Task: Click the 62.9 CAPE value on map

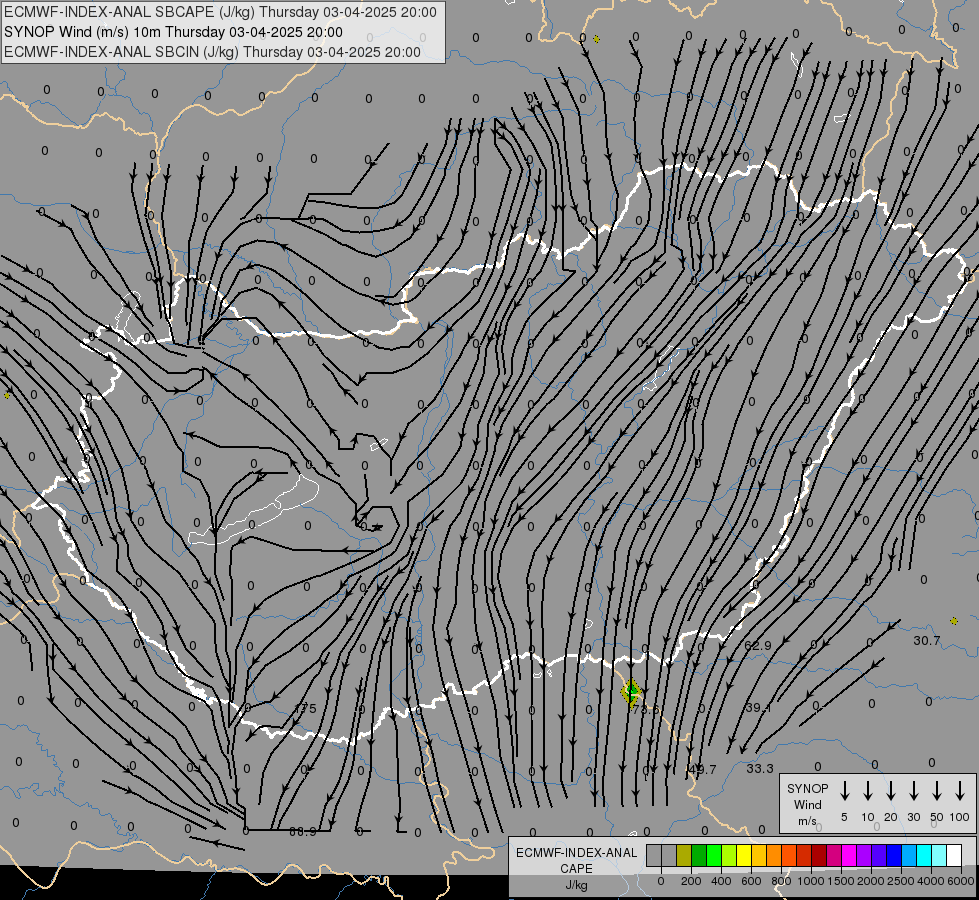Action: tap(758, 645)
